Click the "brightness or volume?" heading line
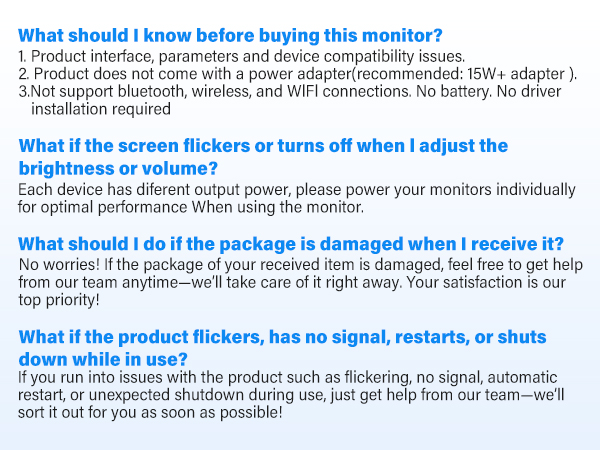 (119, 168)
